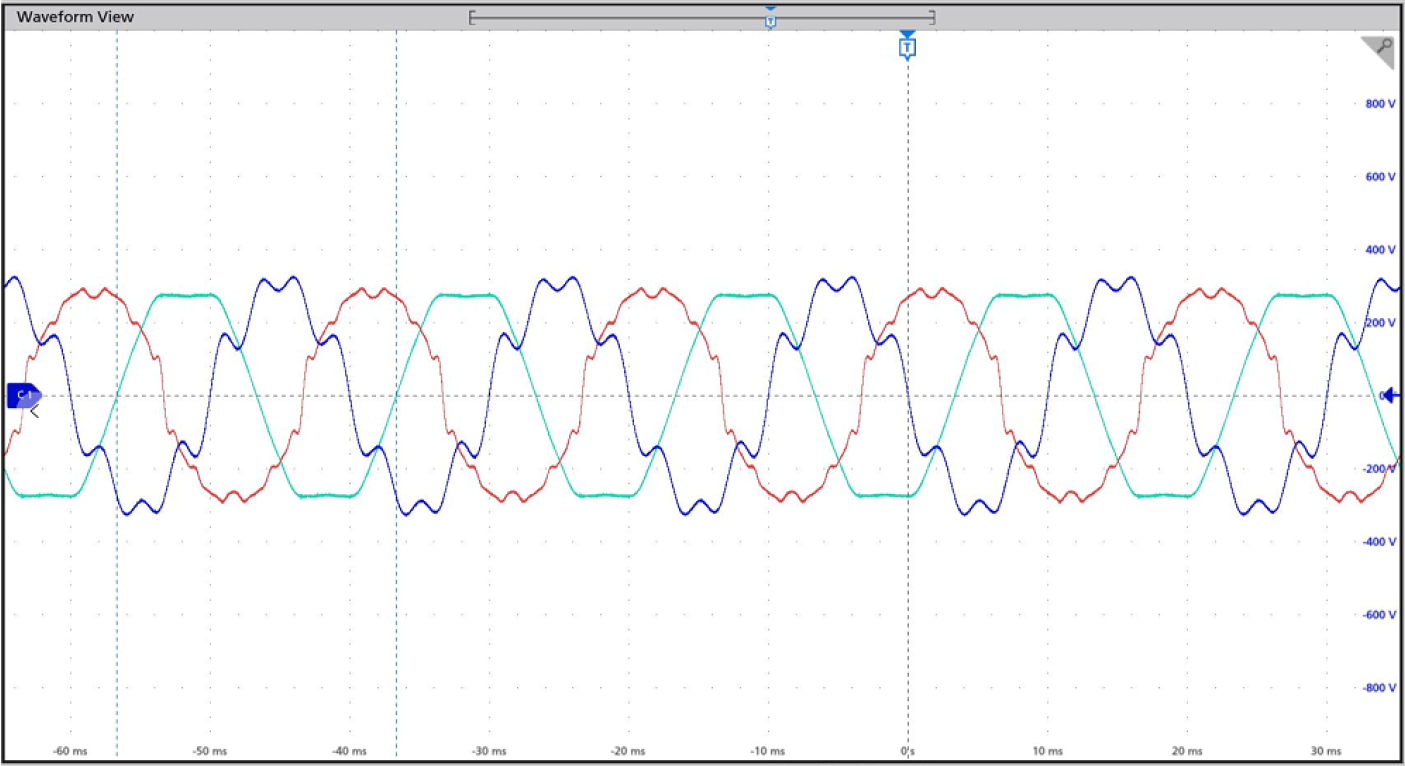Click the 800 V vertical scale label
1405x766 pixels.
(1380, 104)
